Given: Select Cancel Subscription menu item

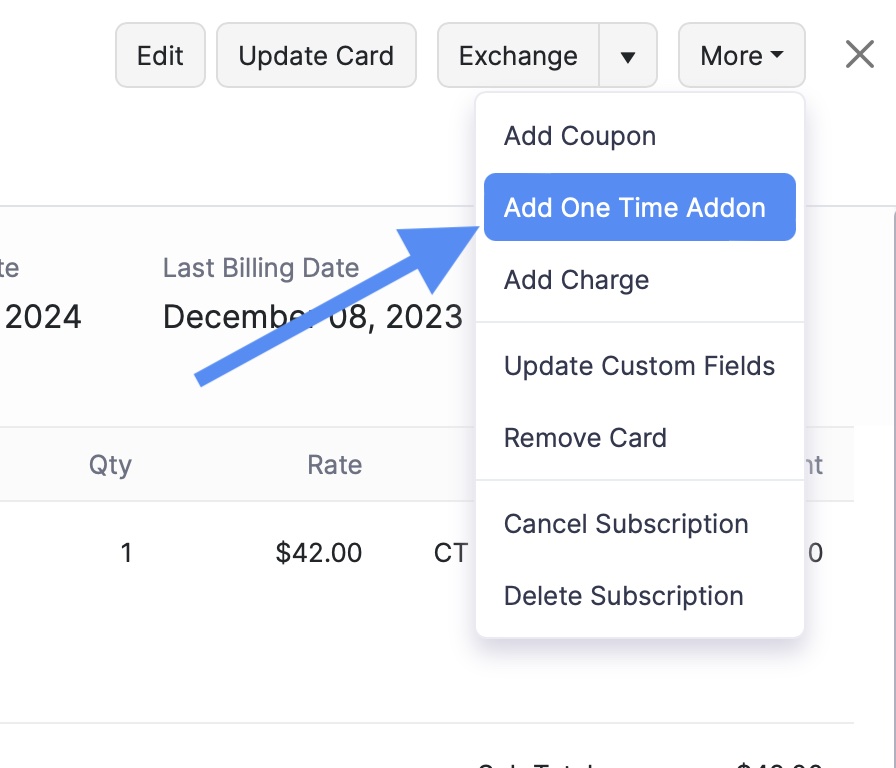Looking at the screenshot, I should pyautogui.click(x=626, y=524).
